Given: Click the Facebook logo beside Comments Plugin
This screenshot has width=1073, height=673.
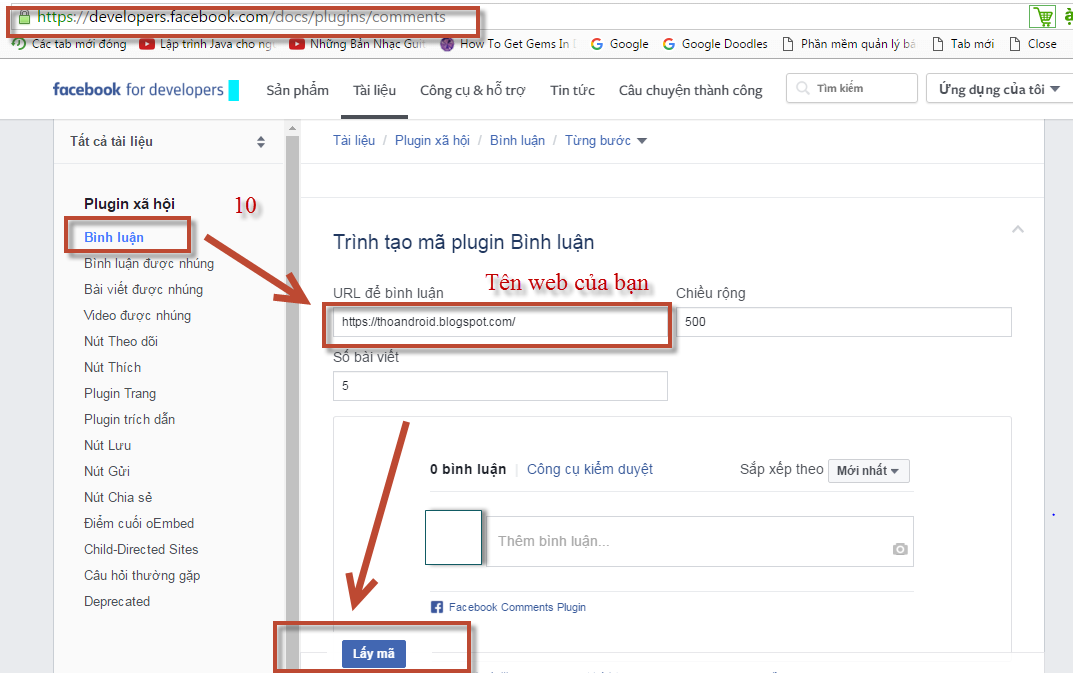Looking at the screenshot, I should pos(437,607).
